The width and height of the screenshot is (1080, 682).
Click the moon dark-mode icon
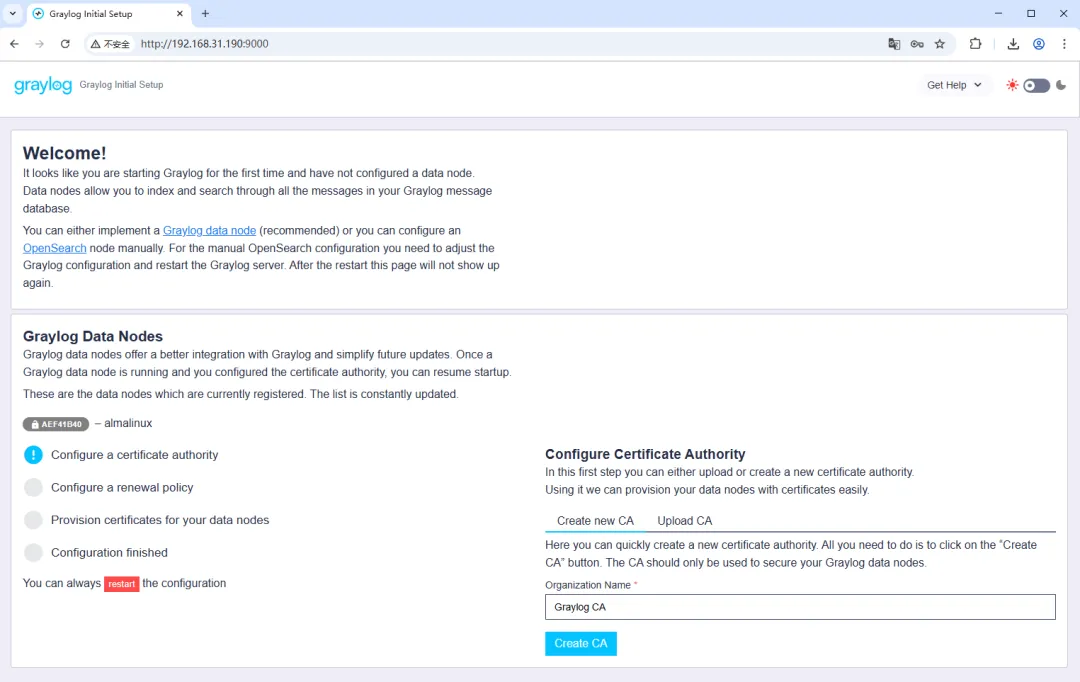tap(1061, 85)
